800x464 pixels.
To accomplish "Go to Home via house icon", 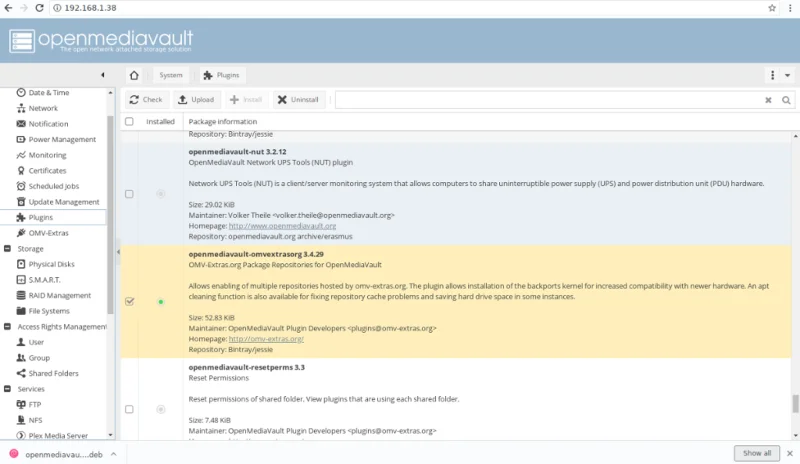I will point(134,75).
